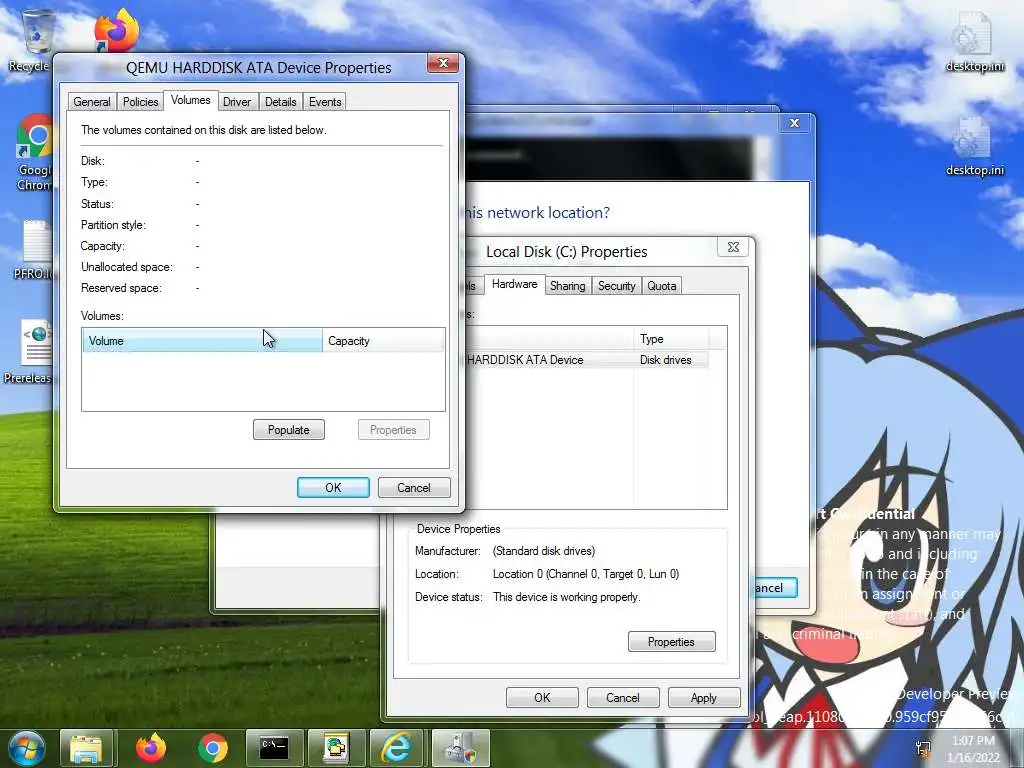Screen dimensions: 1024x768
Task: Close the QEMU HARDDISK Properties dialog
Action: tap(443, 63)
